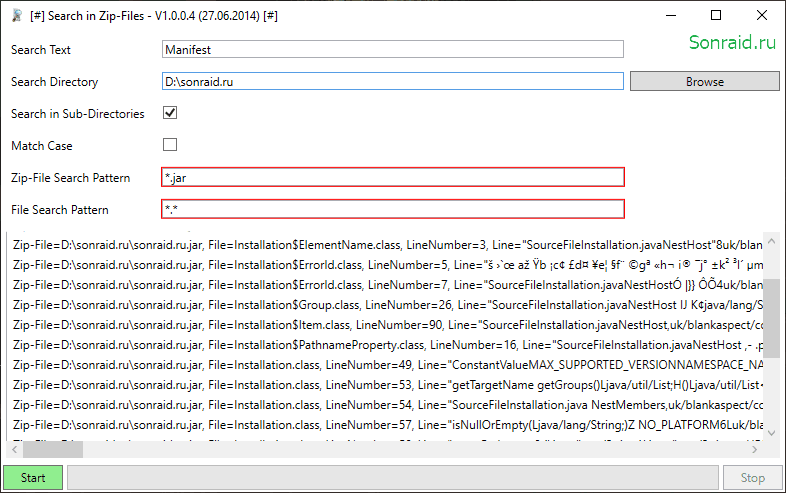Select result row Installation$Group.class LineNumber=26
This screenshot has width=786, height=493.
(x=385, y=305)
